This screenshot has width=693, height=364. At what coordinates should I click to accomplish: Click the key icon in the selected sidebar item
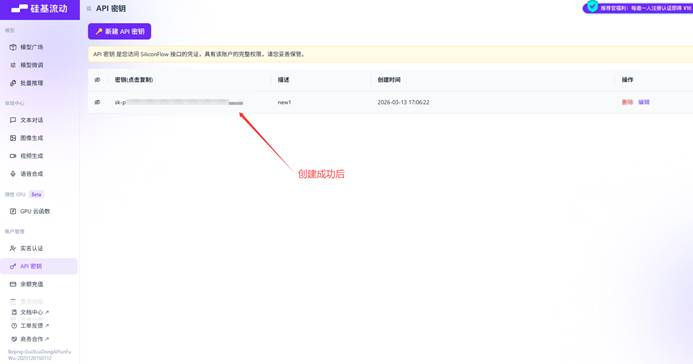(13, 266)
